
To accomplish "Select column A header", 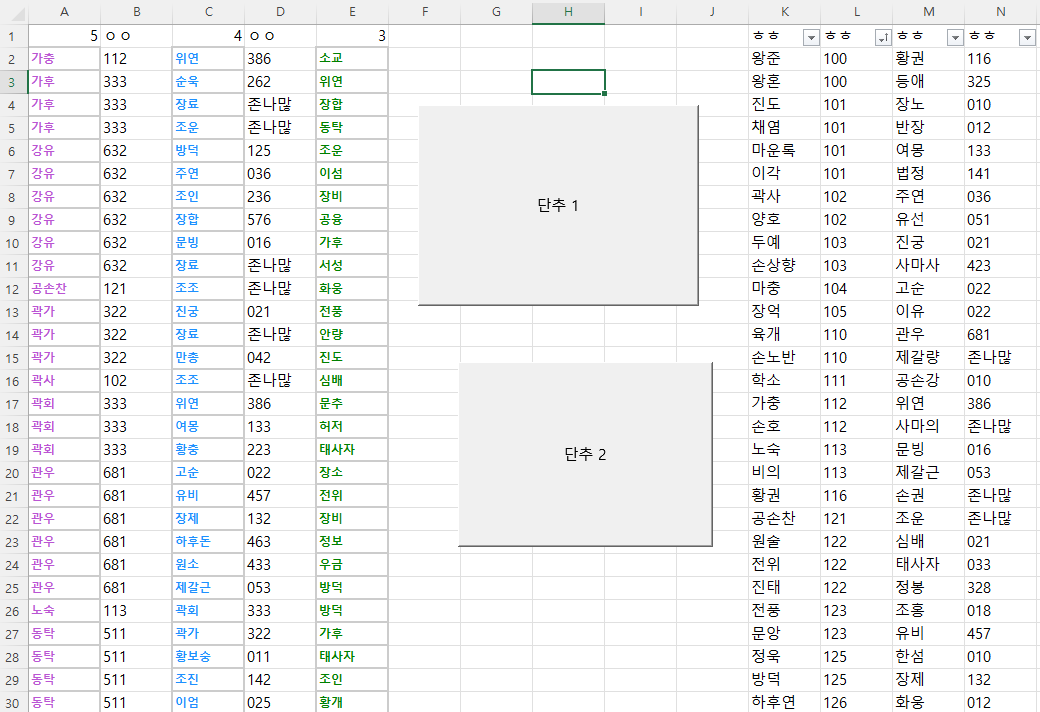I will click(x=64, y=12).
